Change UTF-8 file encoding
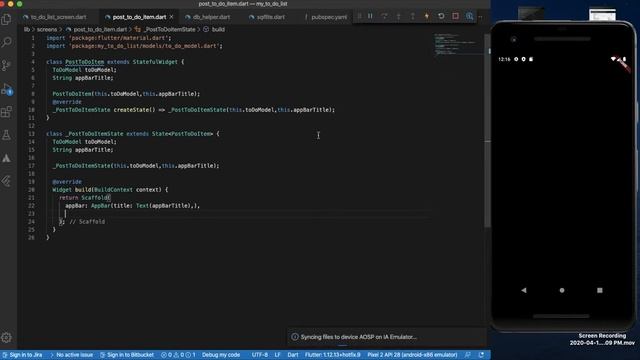Screen dimensions: 640x360 [x=260, y=355]
